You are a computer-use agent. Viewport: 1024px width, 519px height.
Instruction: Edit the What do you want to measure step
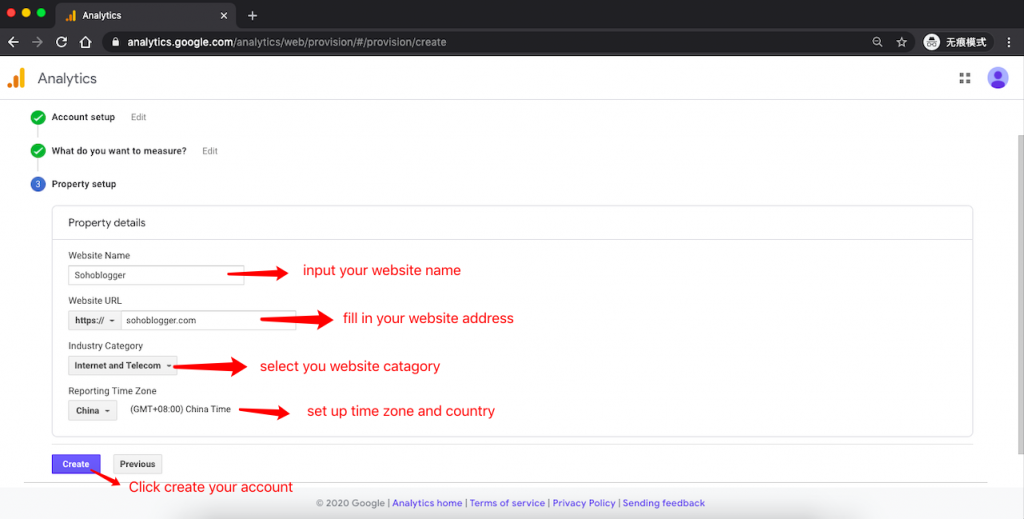tap(210, 151)
